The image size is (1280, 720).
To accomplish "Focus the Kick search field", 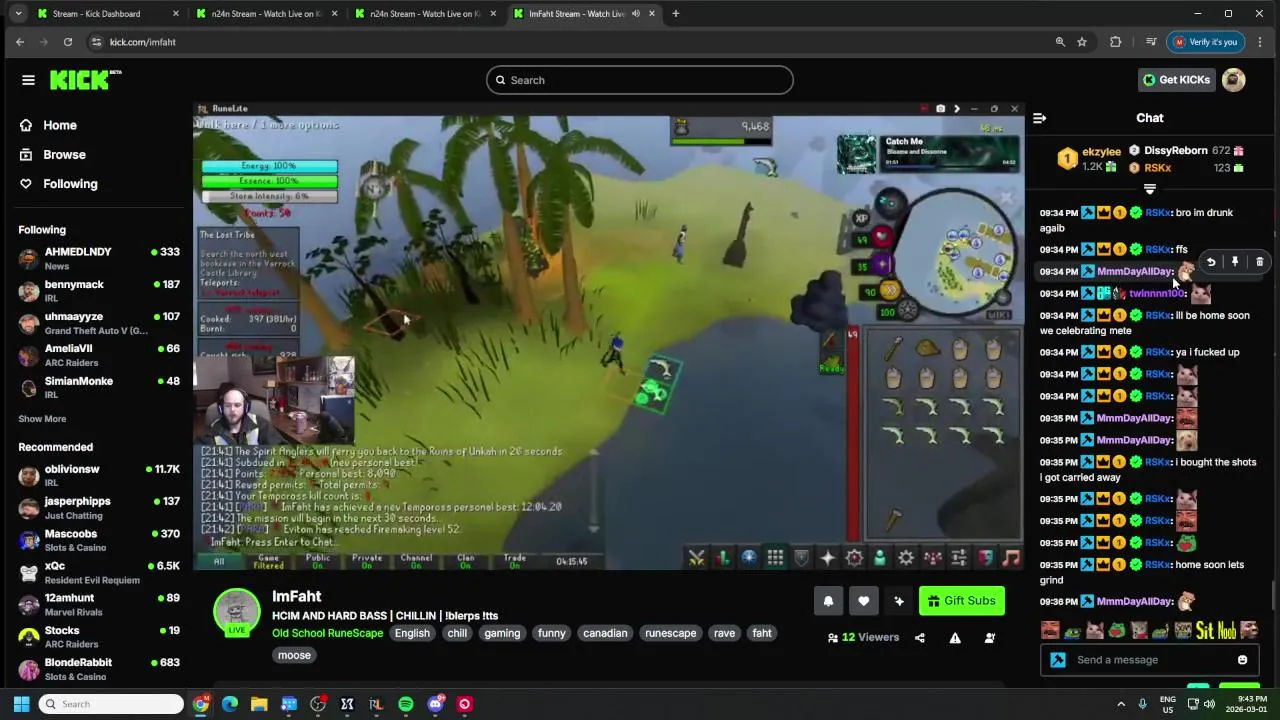I will click(x=640, y=80).
